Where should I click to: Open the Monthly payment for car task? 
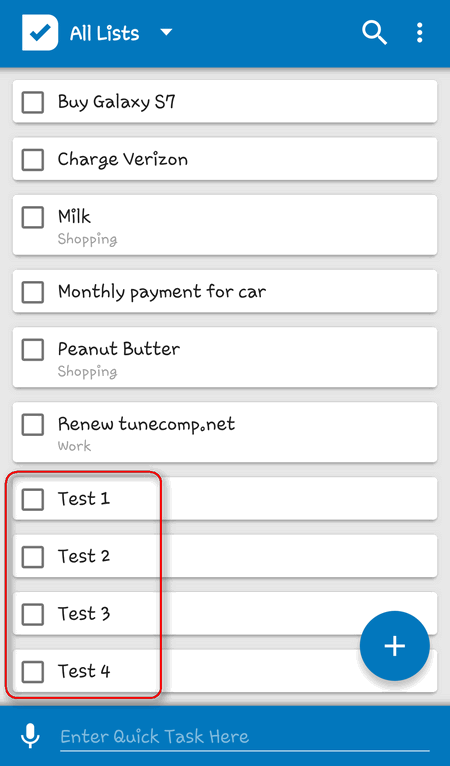pyautogui.click(x=225, y=291)
